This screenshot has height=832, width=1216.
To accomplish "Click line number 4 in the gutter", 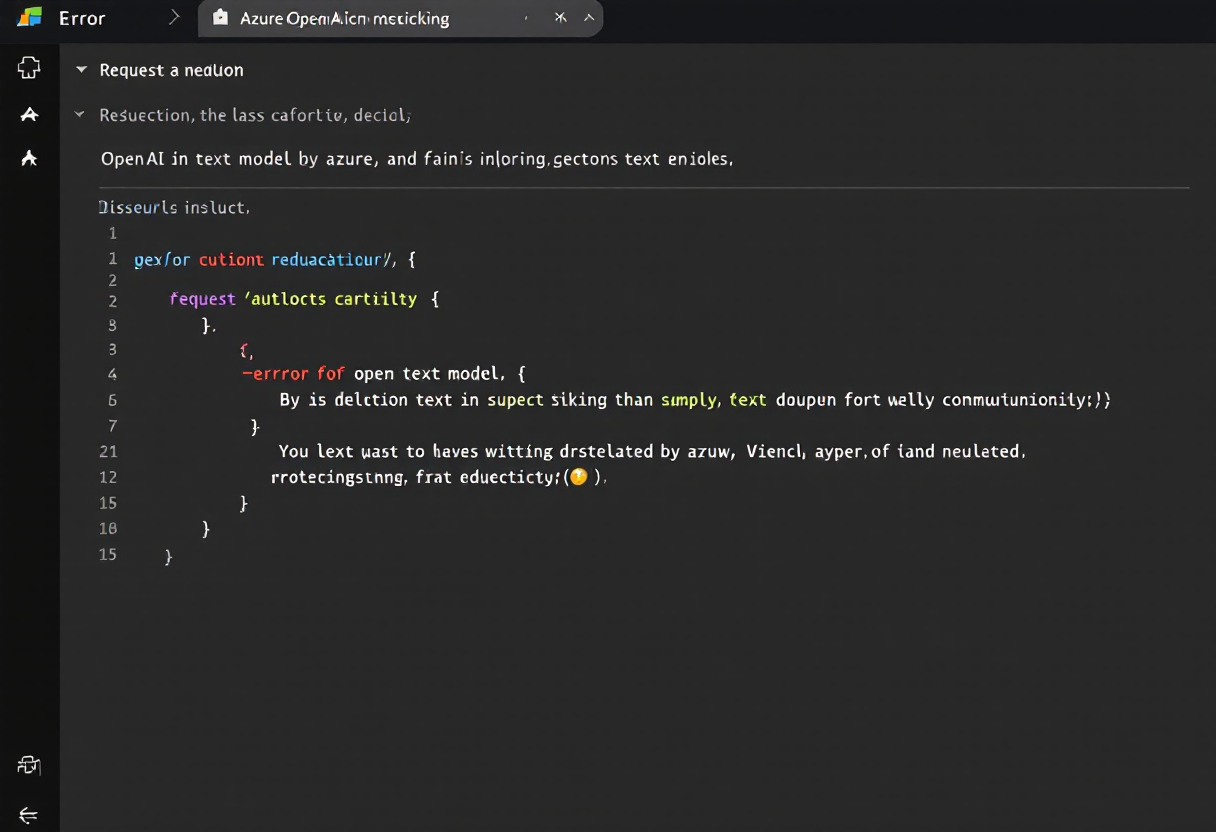I will (112, 374).
